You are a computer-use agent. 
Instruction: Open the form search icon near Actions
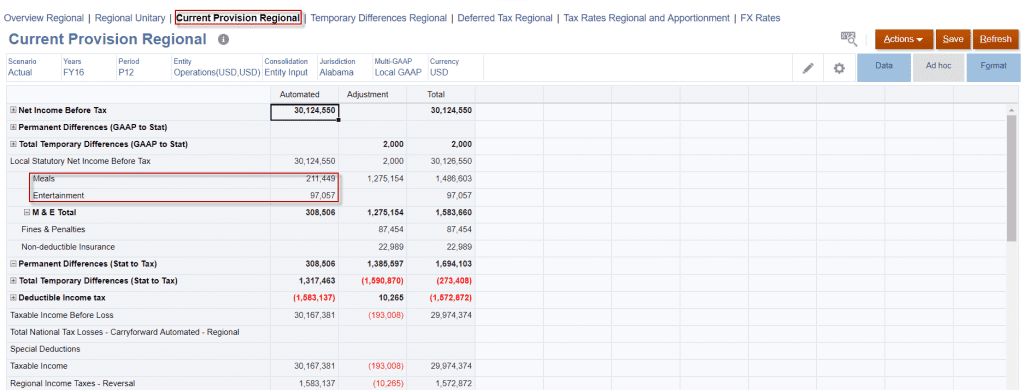[x=848, y=39]
